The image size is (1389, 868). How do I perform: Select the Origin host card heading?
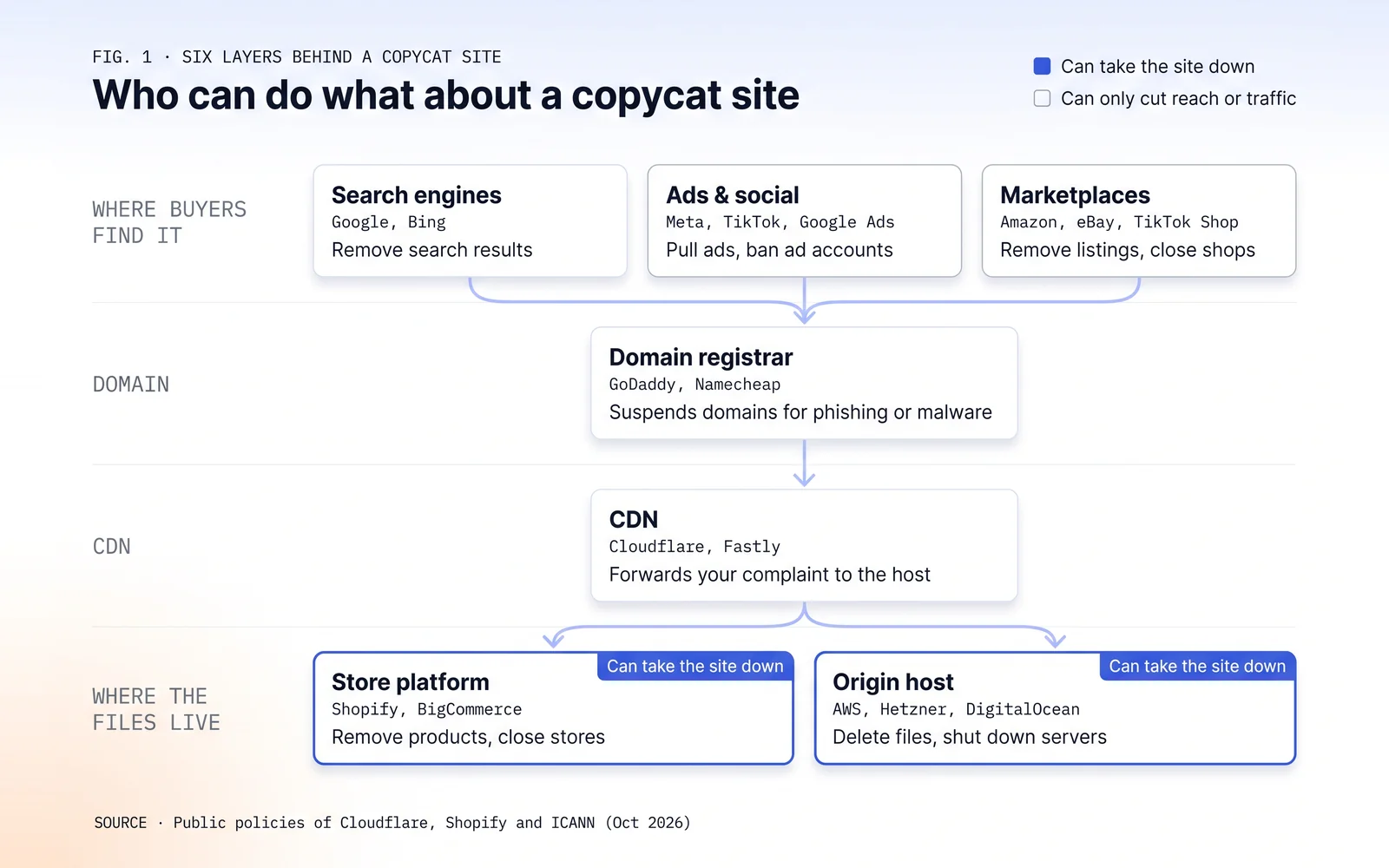coord(893,682)
